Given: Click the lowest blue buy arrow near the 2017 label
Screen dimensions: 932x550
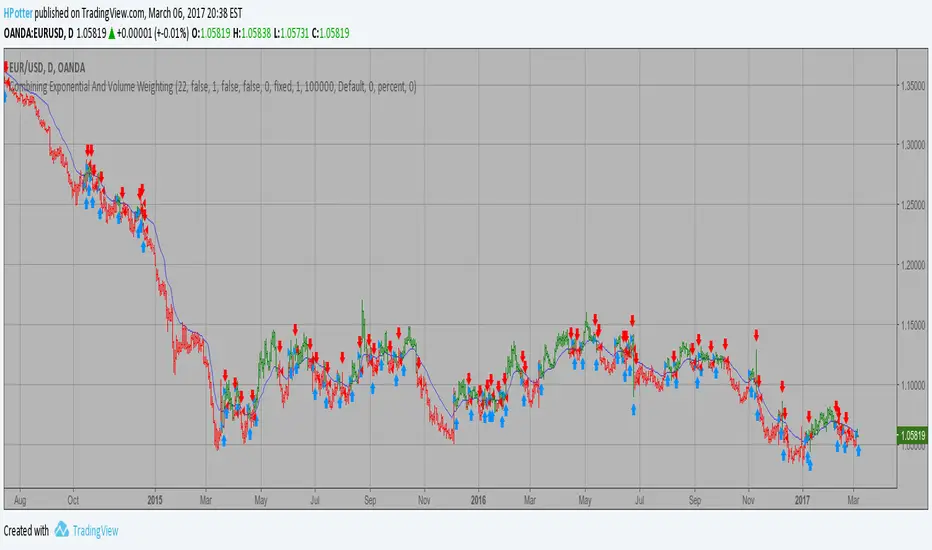Looking at the screenshot, I should (809, 463).
